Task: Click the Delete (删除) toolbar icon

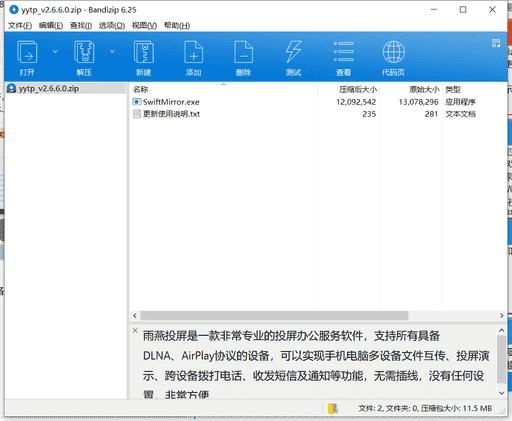Action: pyautogui.click(x=244, y=52)
